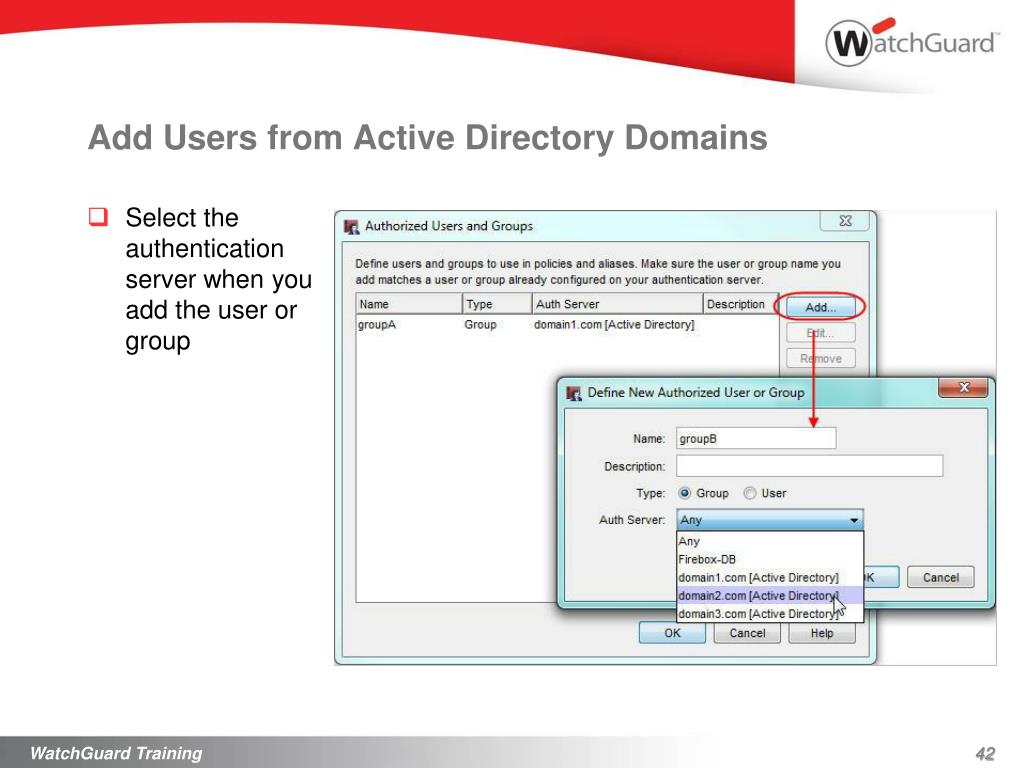Click the Authorized Users and Groups title icon
This screenshot has width=1024, height=768.
click(351, 227)
